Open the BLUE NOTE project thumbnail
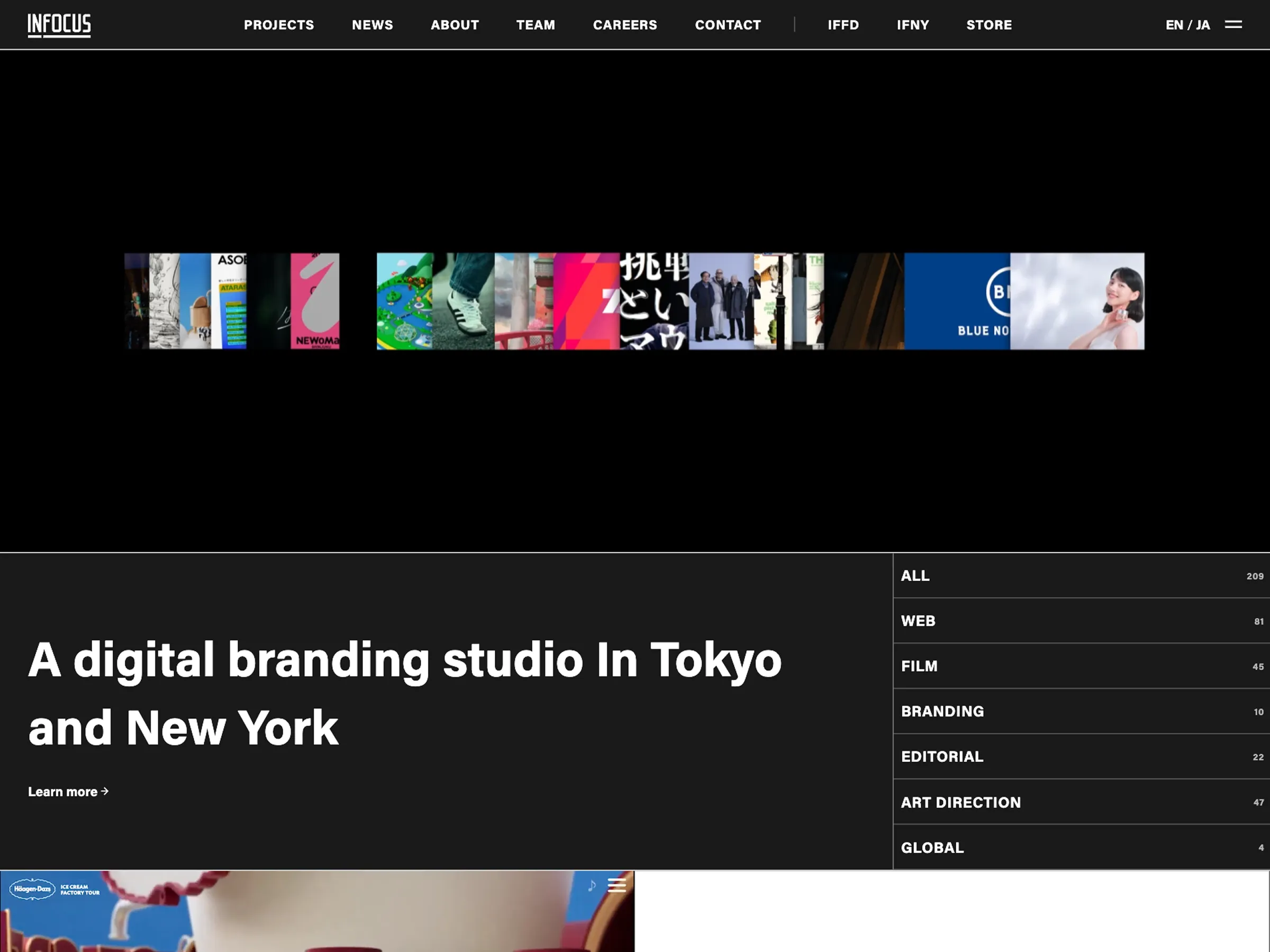The image size is (1270, 952). pos(957,301)
